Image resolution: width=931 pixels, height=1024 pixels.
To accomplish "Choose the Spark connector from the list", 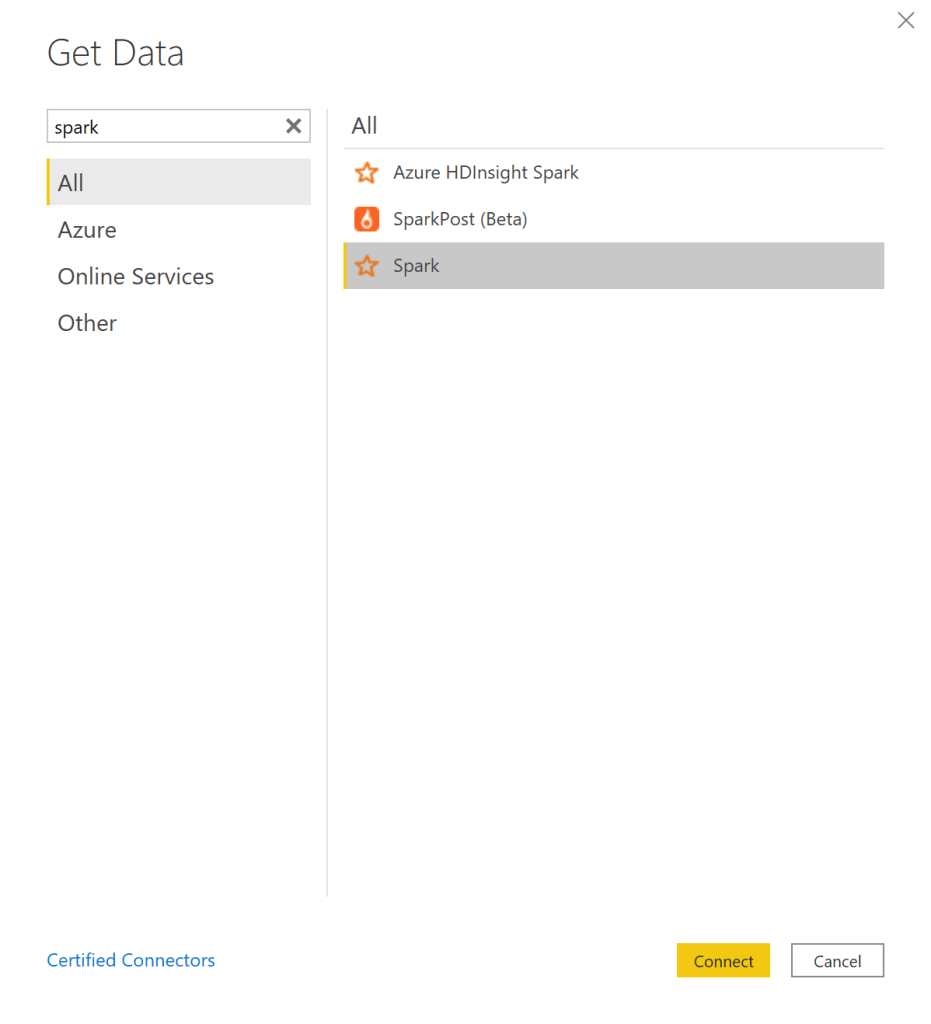I will tap(416, 265).
